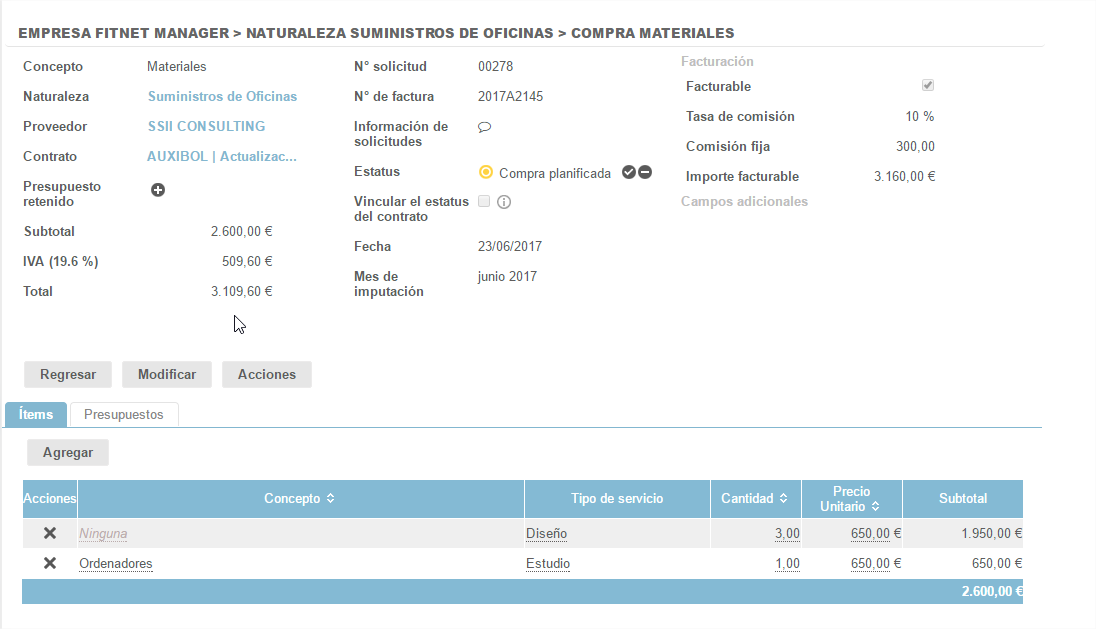The height and width of the screenshot is (629, 1096).
Task: Open the Información de solicitudes comment bubble
Action: point(484,128)
